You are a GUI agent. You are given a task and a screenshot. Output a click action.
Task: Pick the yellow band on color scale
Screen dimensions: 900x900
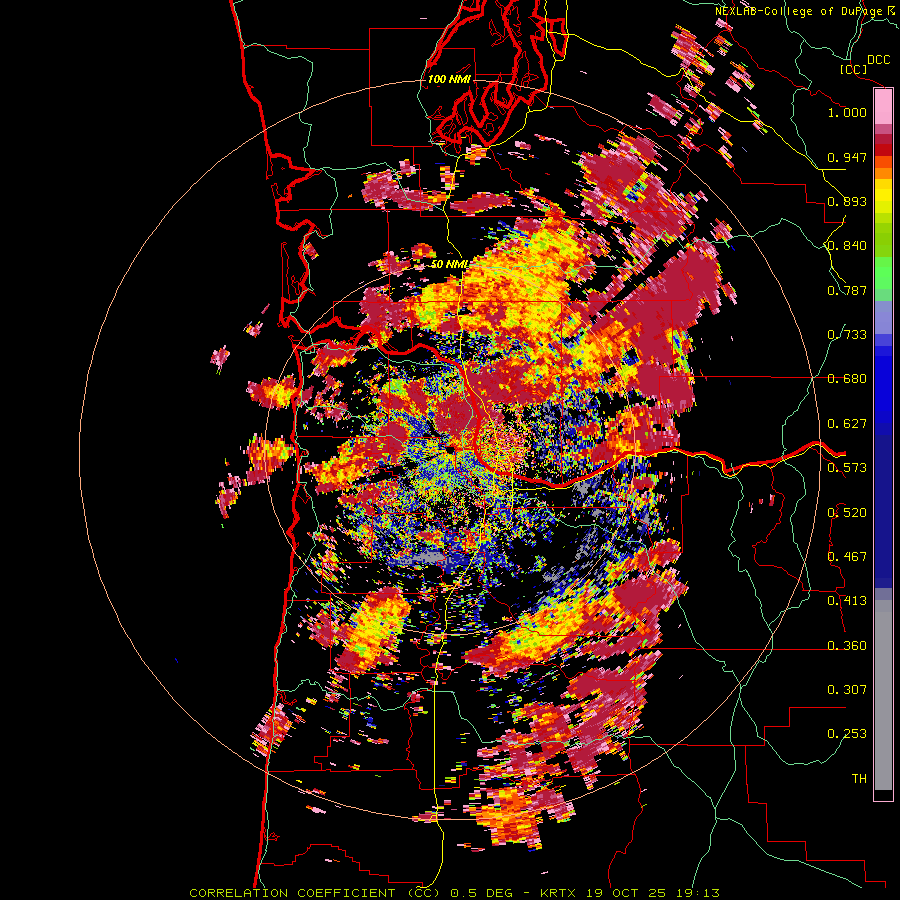(x=883, y=196)
